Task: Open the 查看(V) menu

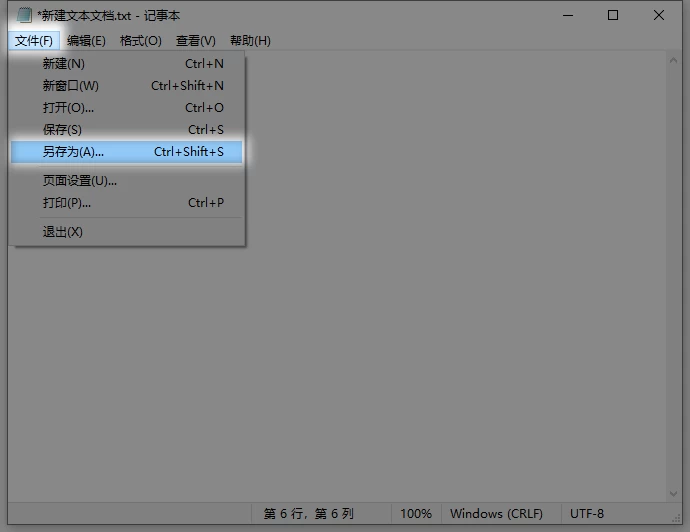Action: pyautogui.click(x=195, y=41)
